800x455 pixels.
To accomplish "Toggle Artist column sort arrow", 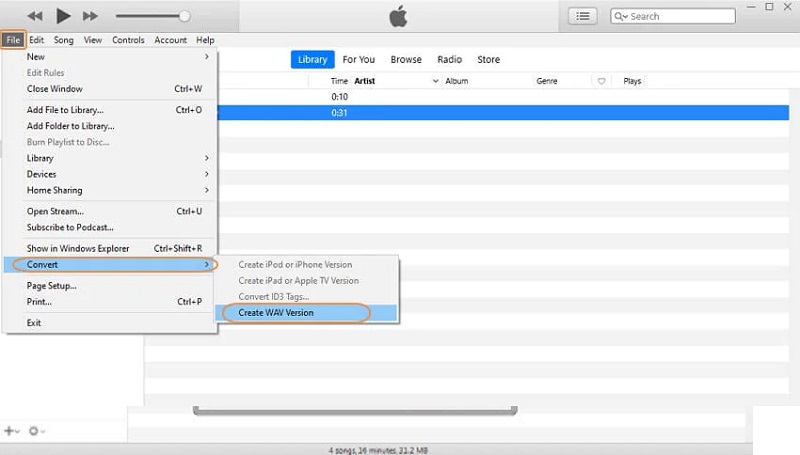I will (x=435, y=81).
